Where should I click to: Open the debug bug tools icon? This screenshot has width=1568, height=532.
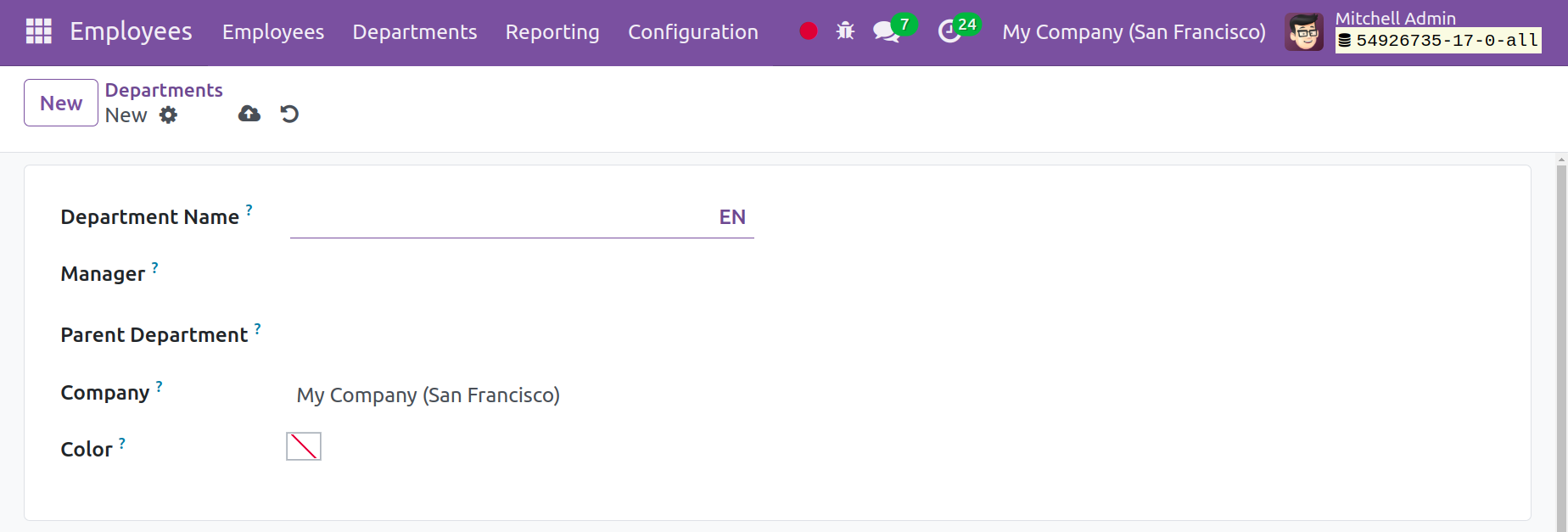coord(845,31)
